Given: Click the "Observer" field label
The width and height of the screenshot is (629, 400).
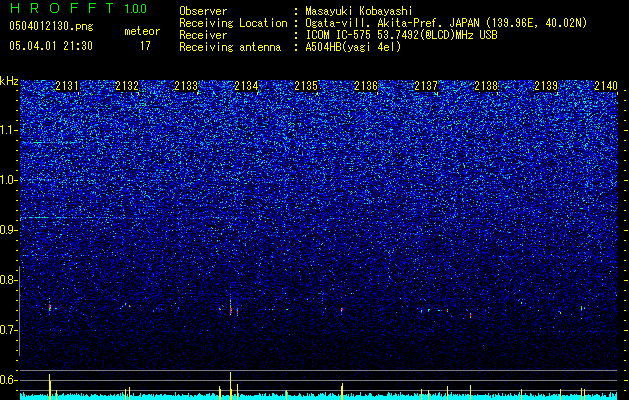Looking at the screenshot, I should tap(203, 11).
